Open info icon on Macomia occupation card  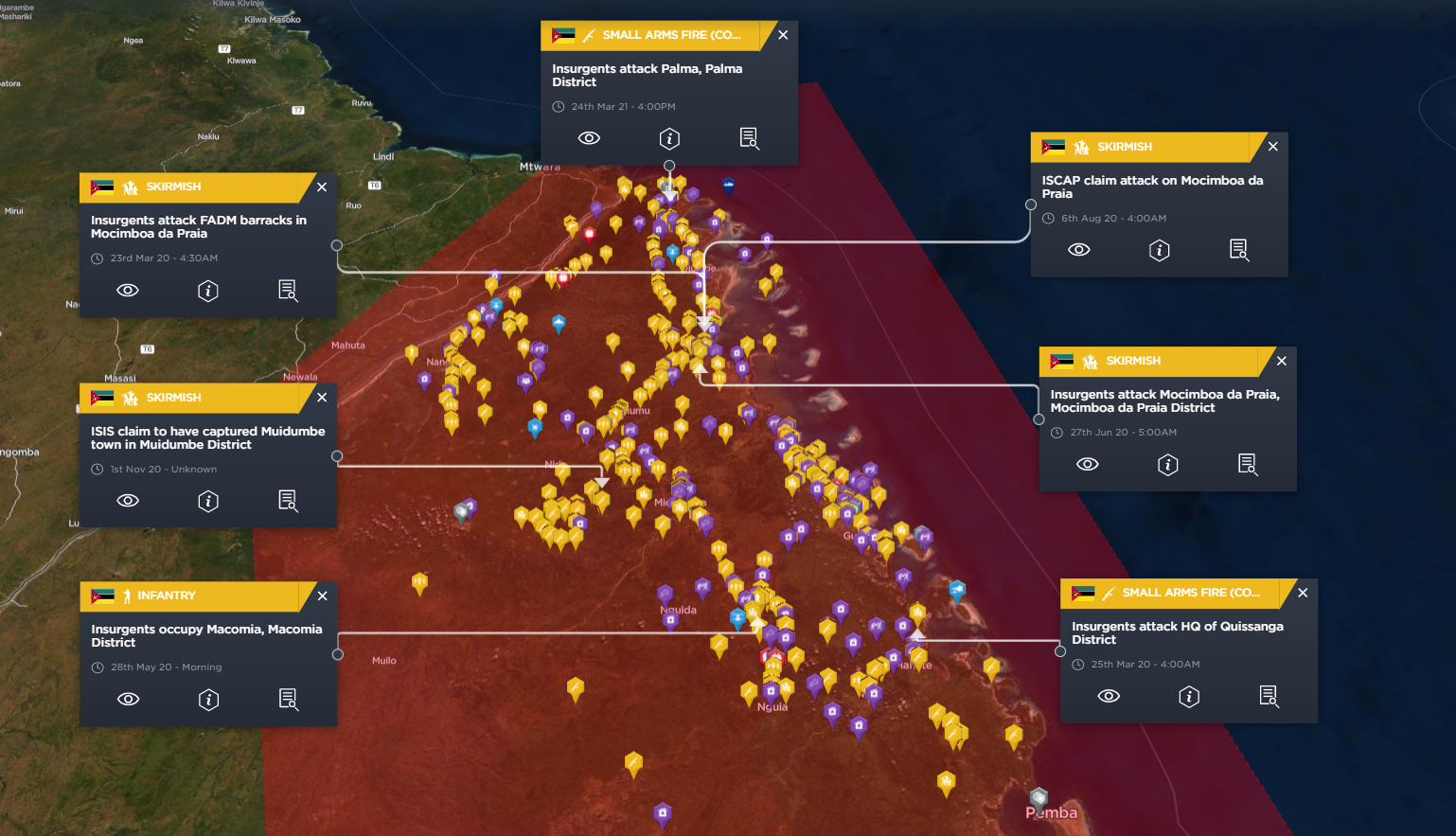(209, 699)
